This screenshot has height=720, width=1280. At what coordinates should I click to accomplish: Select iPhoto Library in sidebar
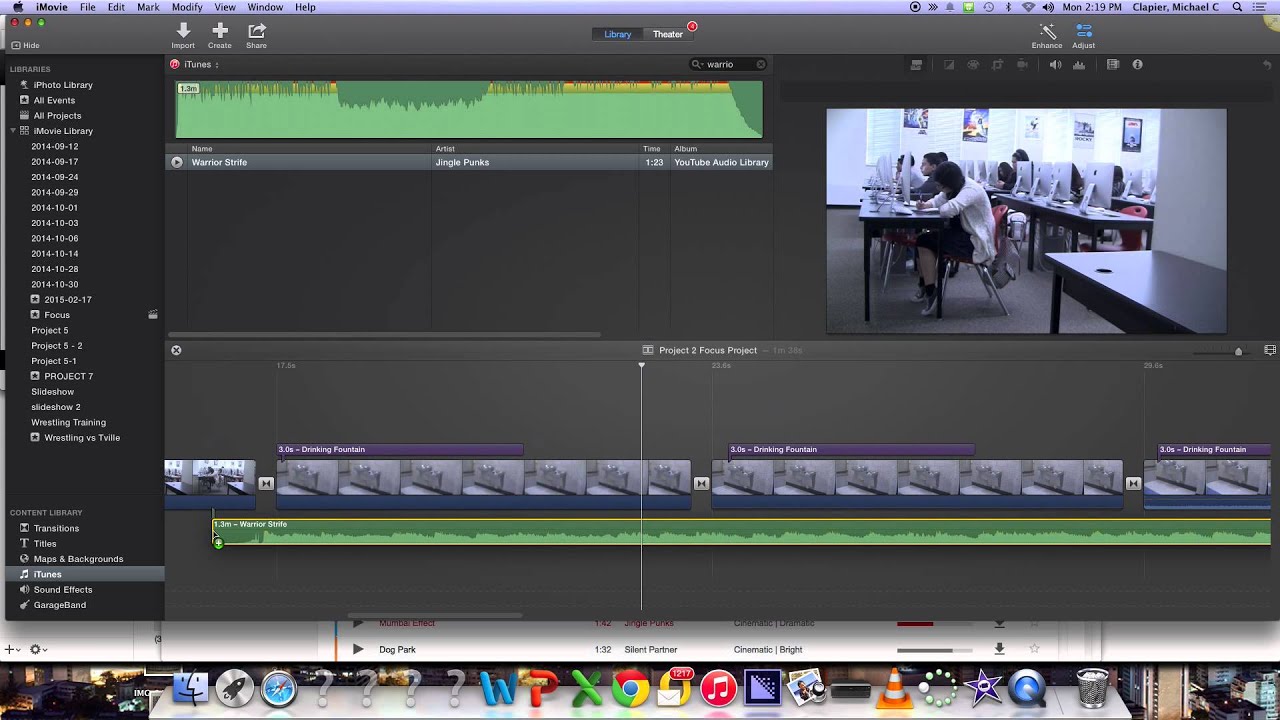(63, 85)
